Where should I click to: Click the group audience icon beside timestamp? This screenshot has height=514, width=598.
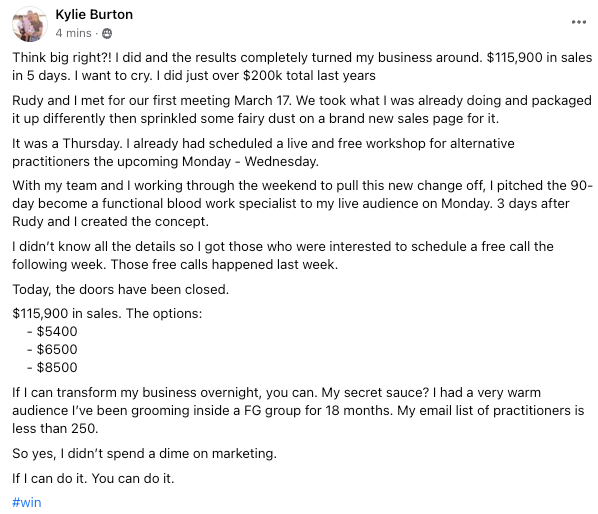coord(107,34)
